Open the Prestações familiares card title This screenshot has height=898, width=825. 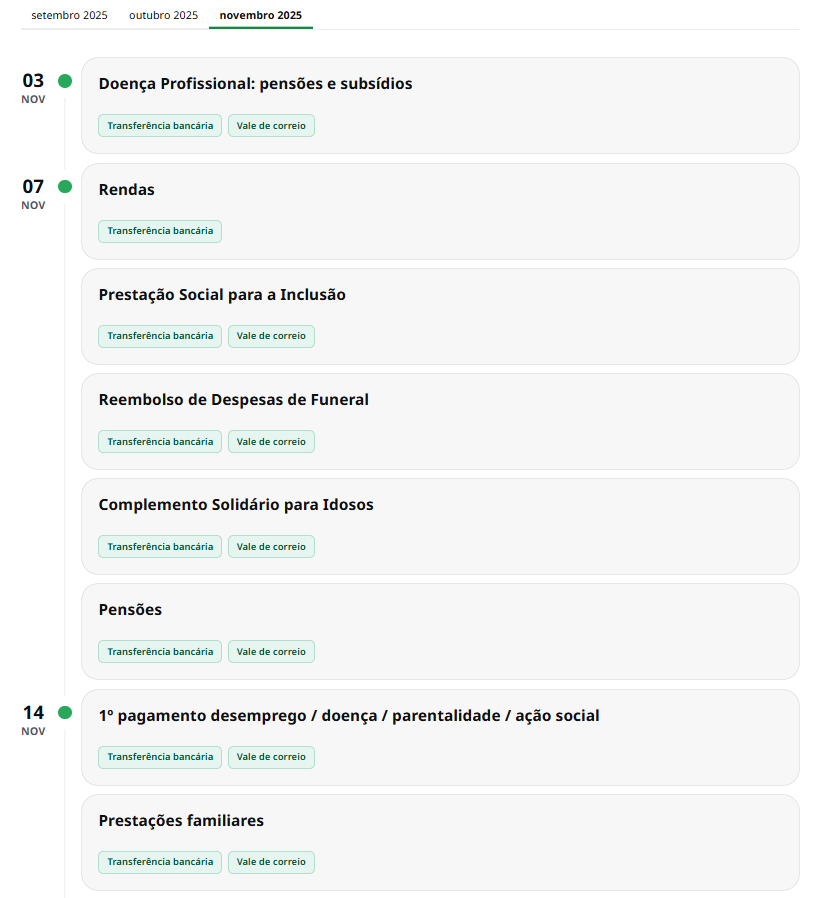click(181, 821)
